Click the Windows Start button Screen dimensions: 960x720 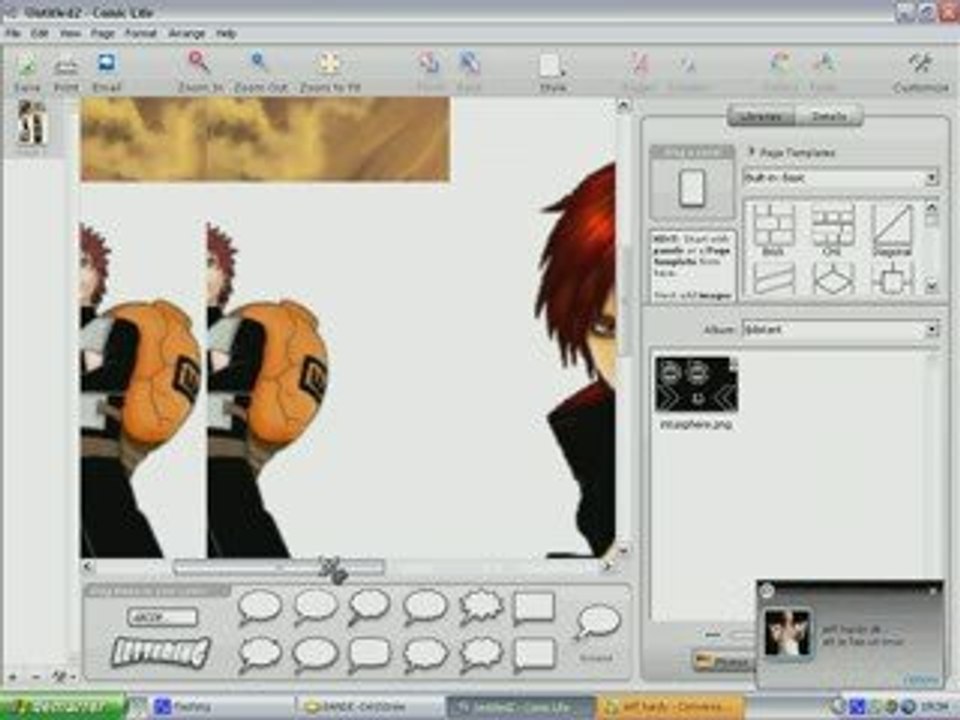coord(62,706)
